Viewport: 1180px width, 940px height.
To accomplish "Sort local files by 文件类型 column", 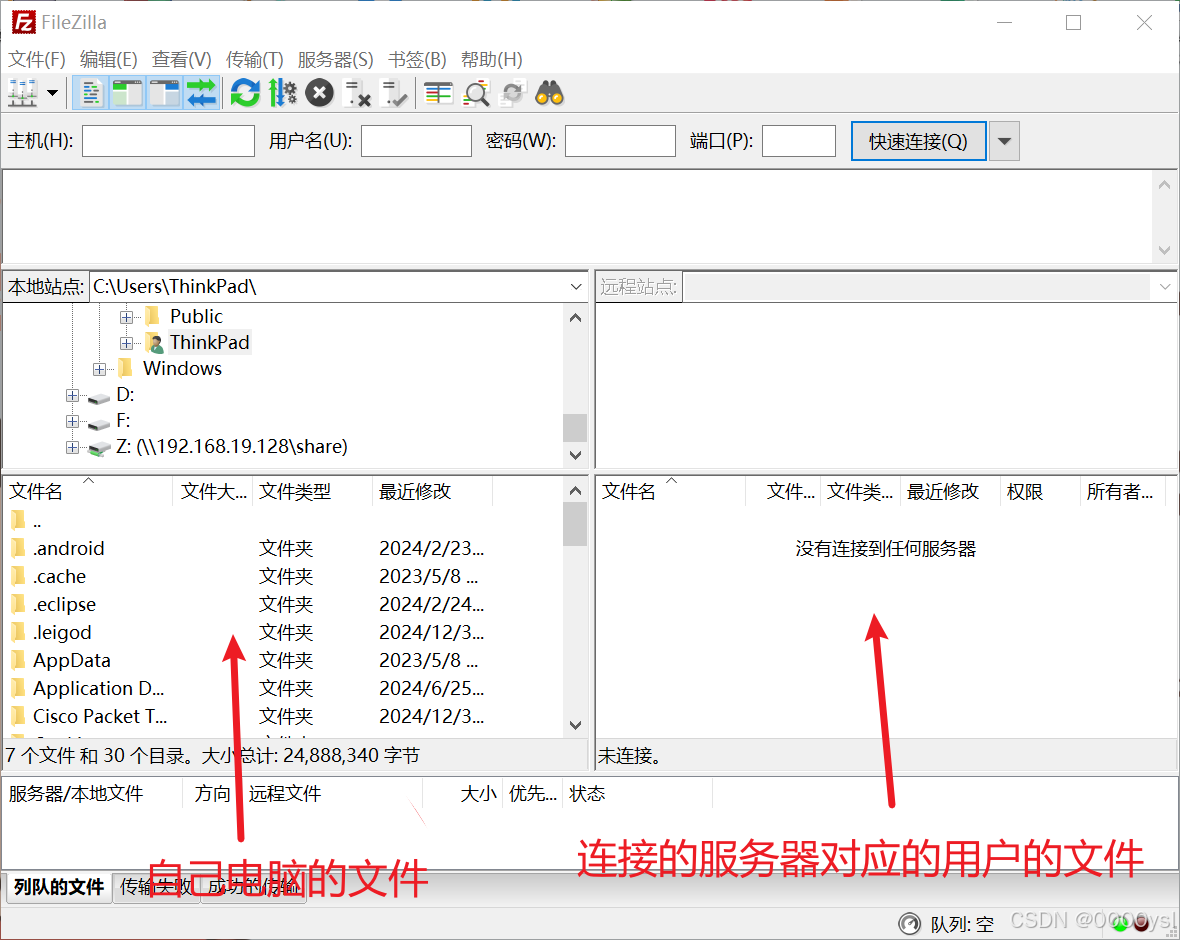I will click(312, 491).
